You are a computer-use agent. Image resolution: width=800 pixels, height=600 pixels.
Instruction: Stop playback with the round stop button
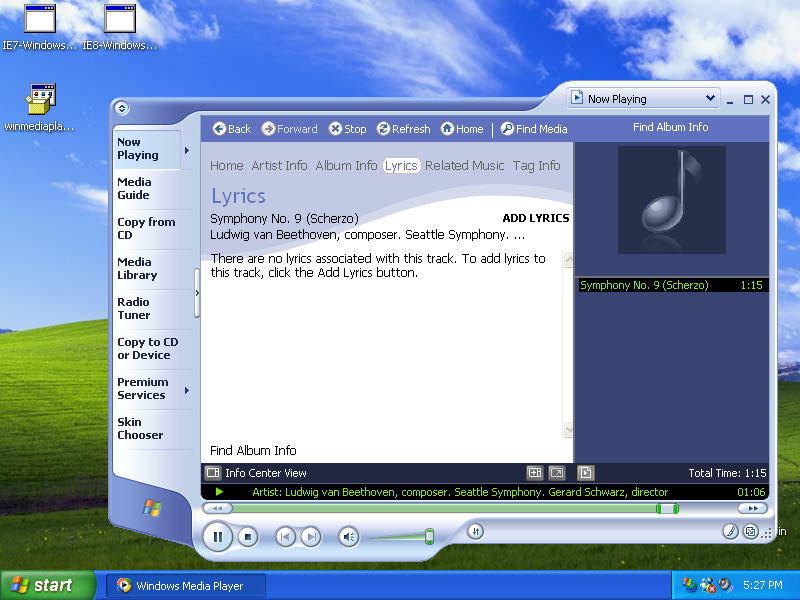[248, 537]
